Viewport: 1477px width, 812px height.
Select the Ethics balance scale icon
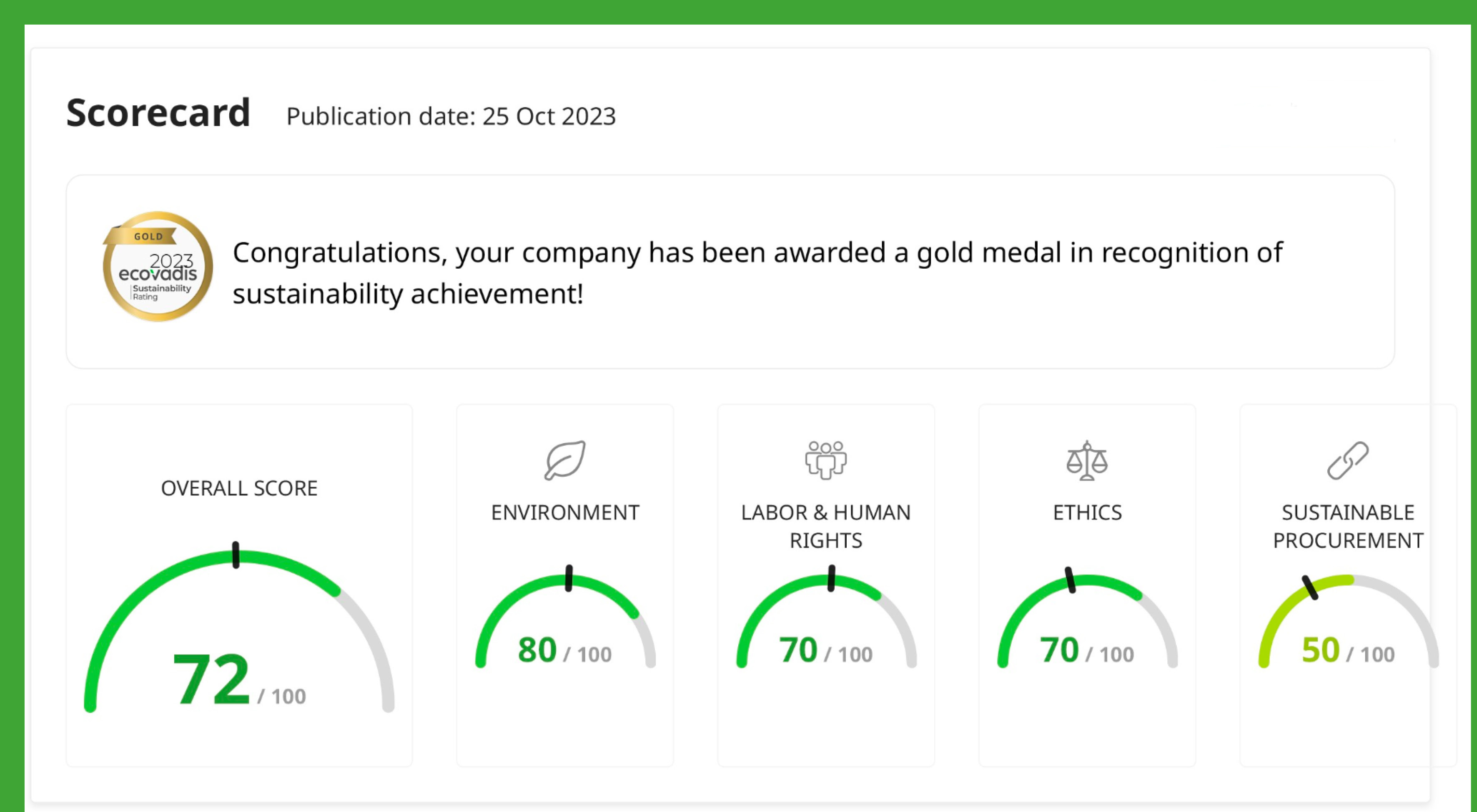[x=1087, y=461]
